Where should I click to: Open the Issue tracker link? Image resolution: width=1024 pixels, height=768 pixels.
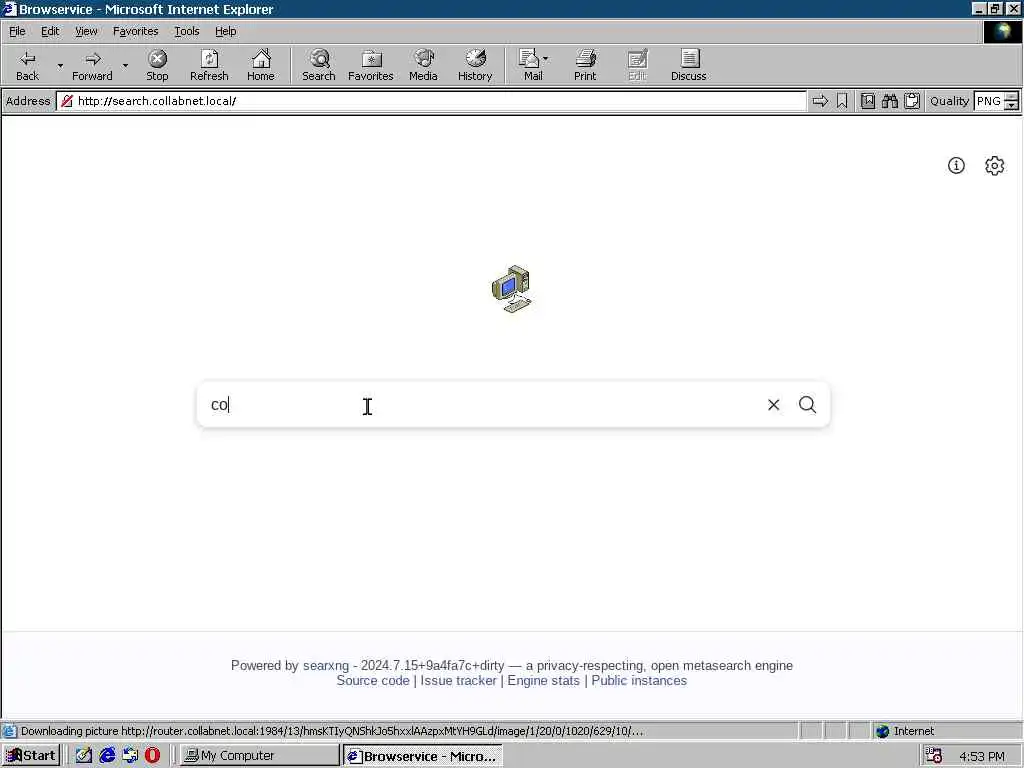click(x=458, y=680)
